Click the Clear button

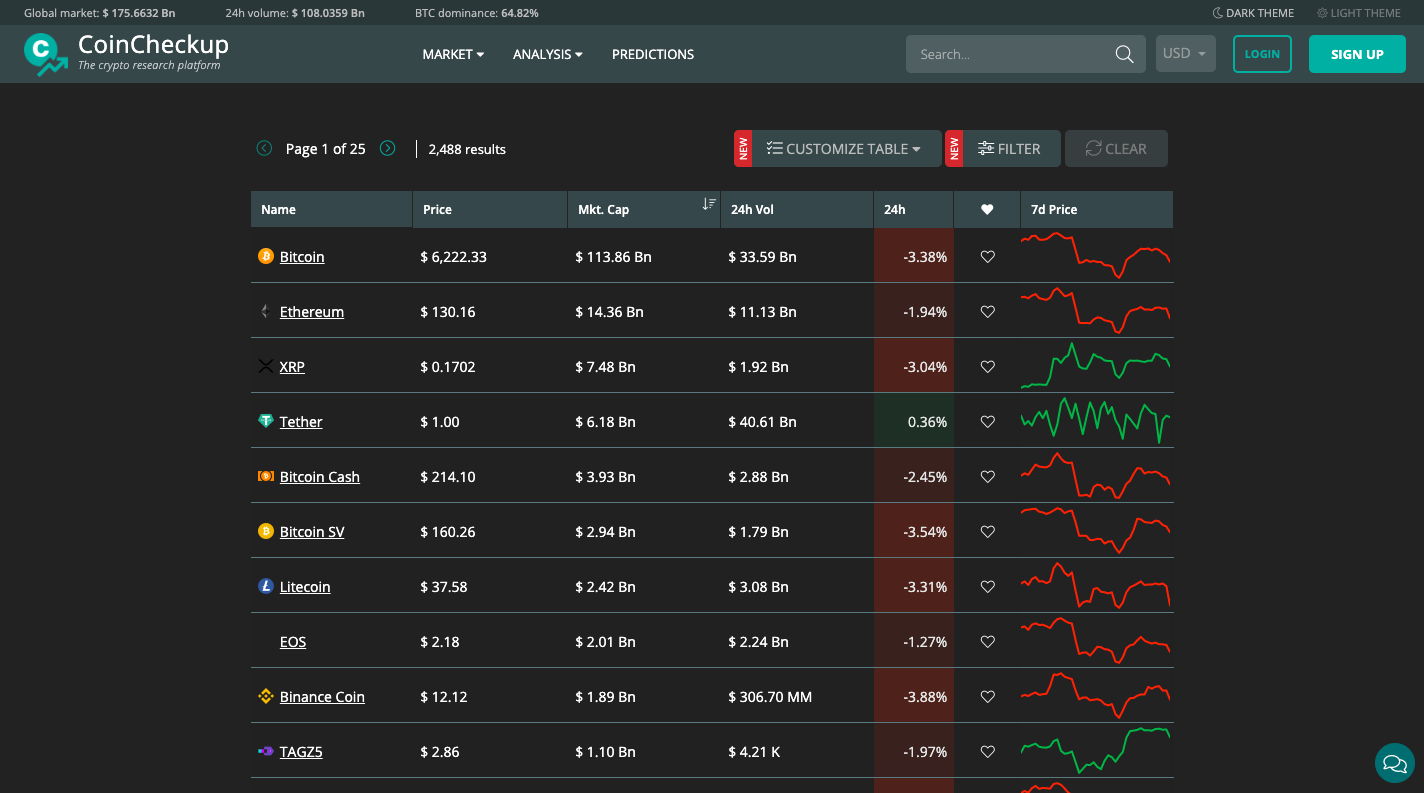point(1116,149)
